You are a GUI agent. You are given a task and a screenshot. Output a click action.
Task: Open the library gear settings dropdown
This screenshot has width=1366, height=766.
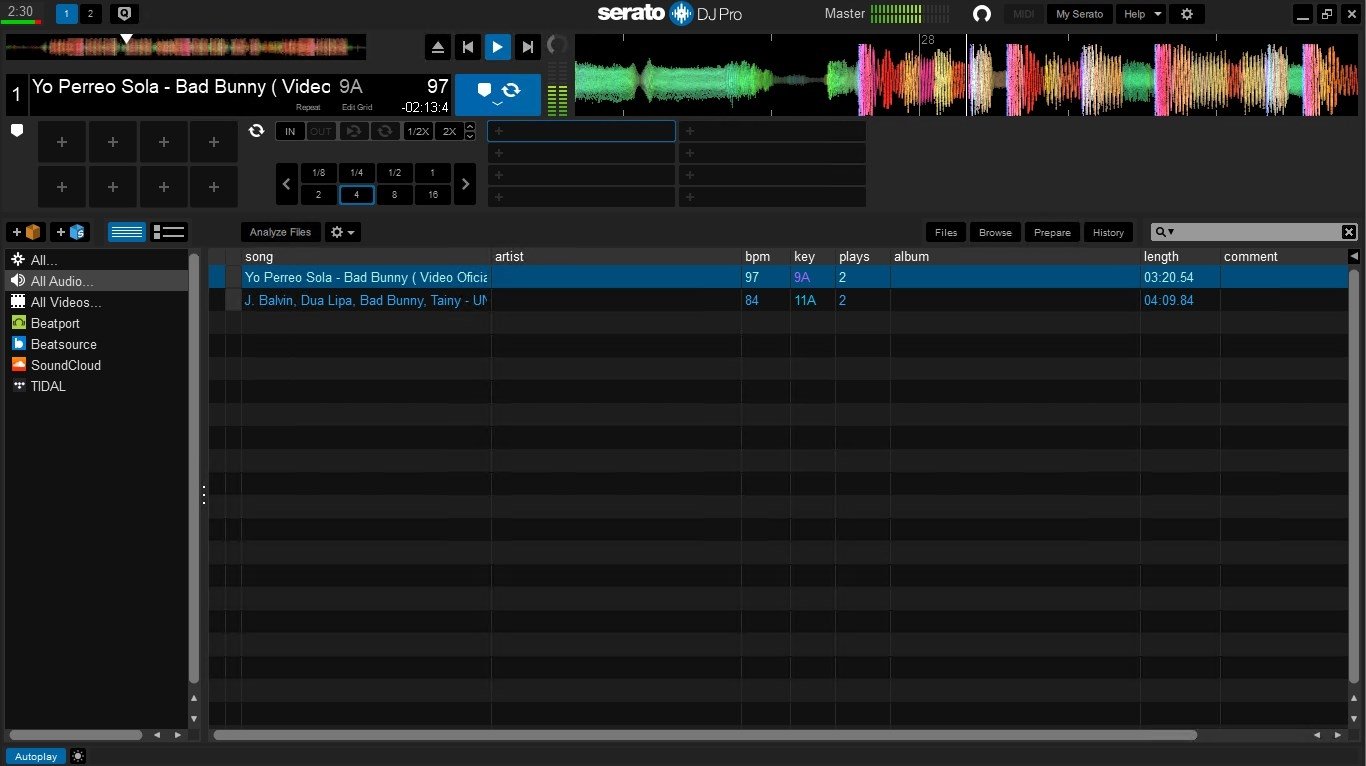click(343, 232)
